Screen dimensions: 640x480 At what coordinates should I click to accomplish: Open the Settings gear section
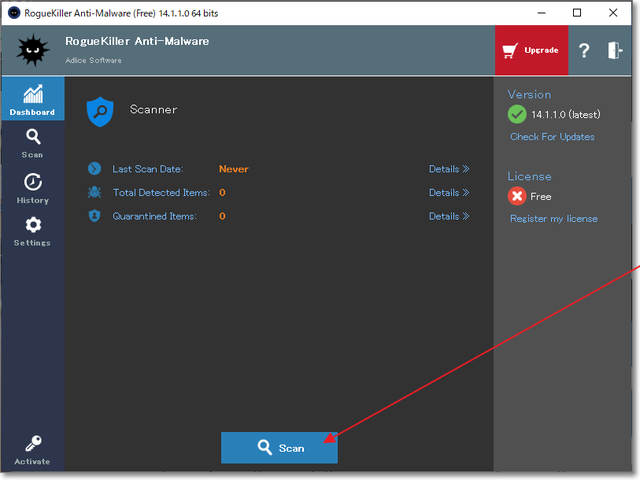[32, 231]
